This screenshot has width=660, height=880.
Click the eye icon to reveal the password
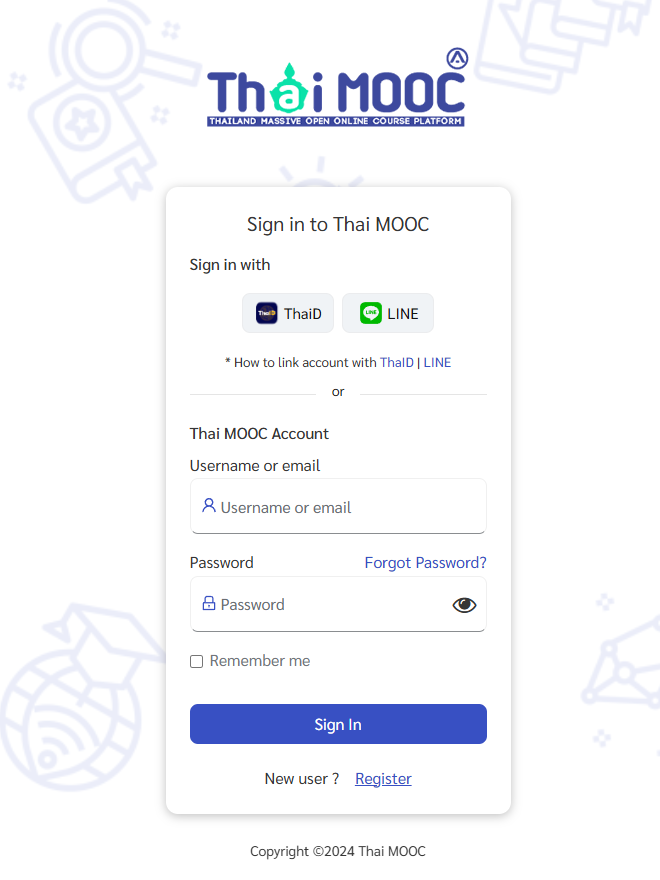point(463,604)
